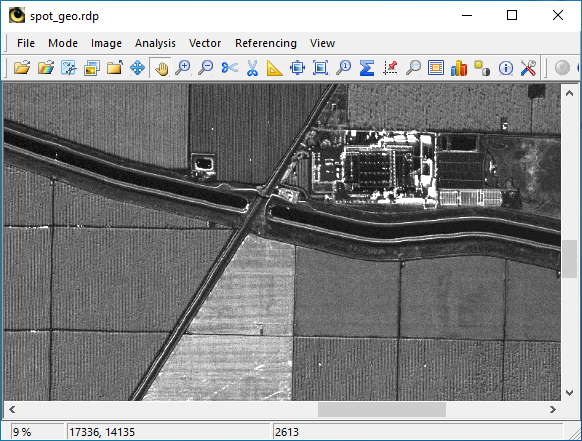This screenshot has height=441, width=582.
Task: Click the vertical scrollbar down arrow
Action: click(569, 392)
